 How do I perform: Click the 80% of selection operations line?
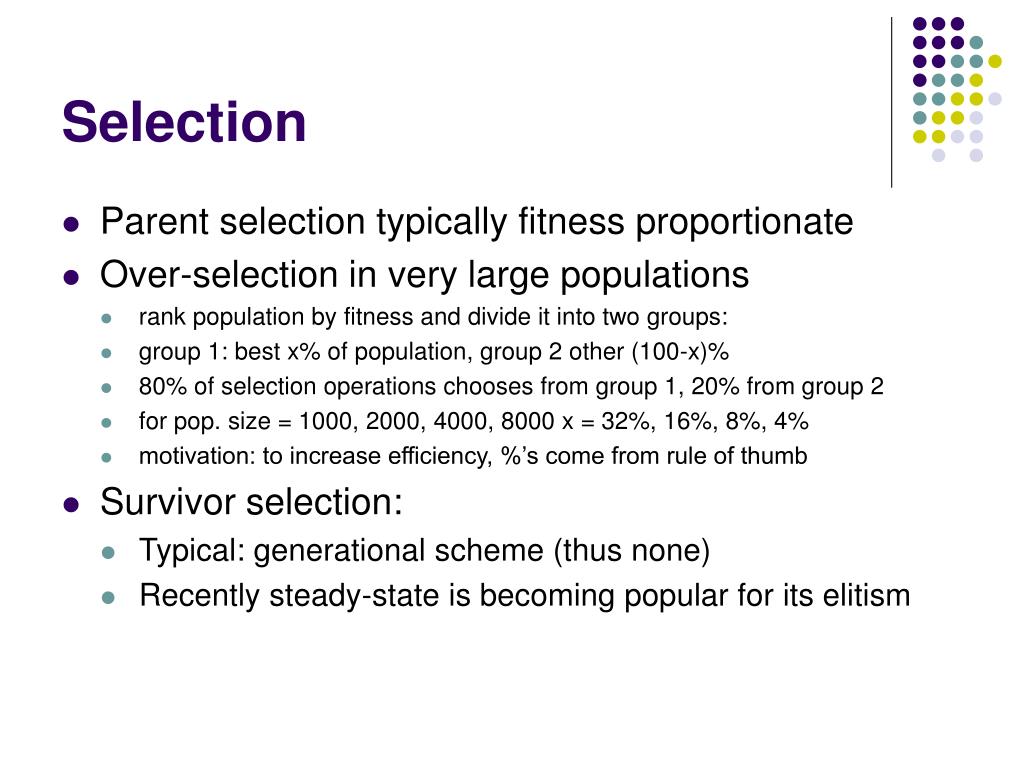[x=511, y=387]
